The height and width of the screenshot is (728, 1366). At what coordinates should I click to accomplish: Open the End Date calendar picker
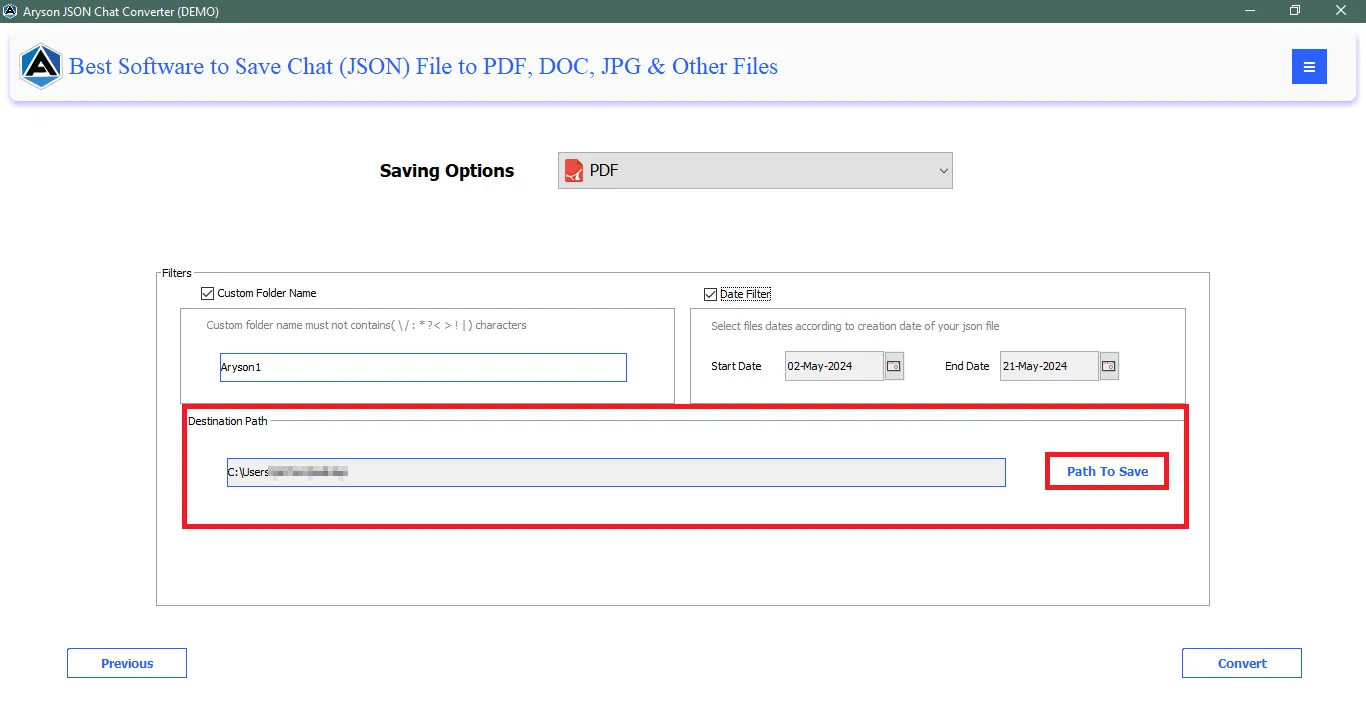(x=1109, y=367)
